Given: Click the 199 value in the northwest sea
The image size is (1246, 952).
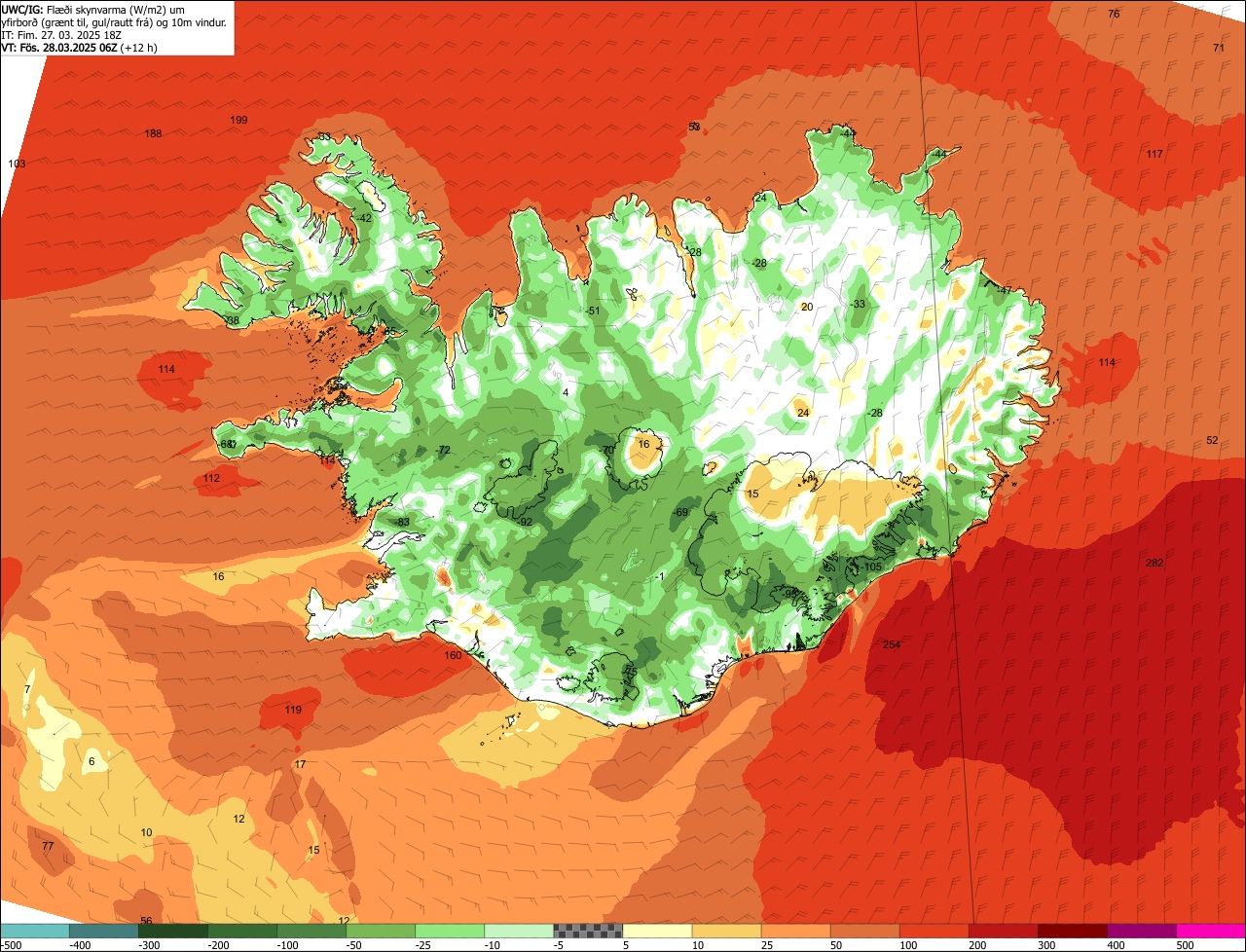Looking at the screenshot, I should pyautogui.click(x=238, y=120).
